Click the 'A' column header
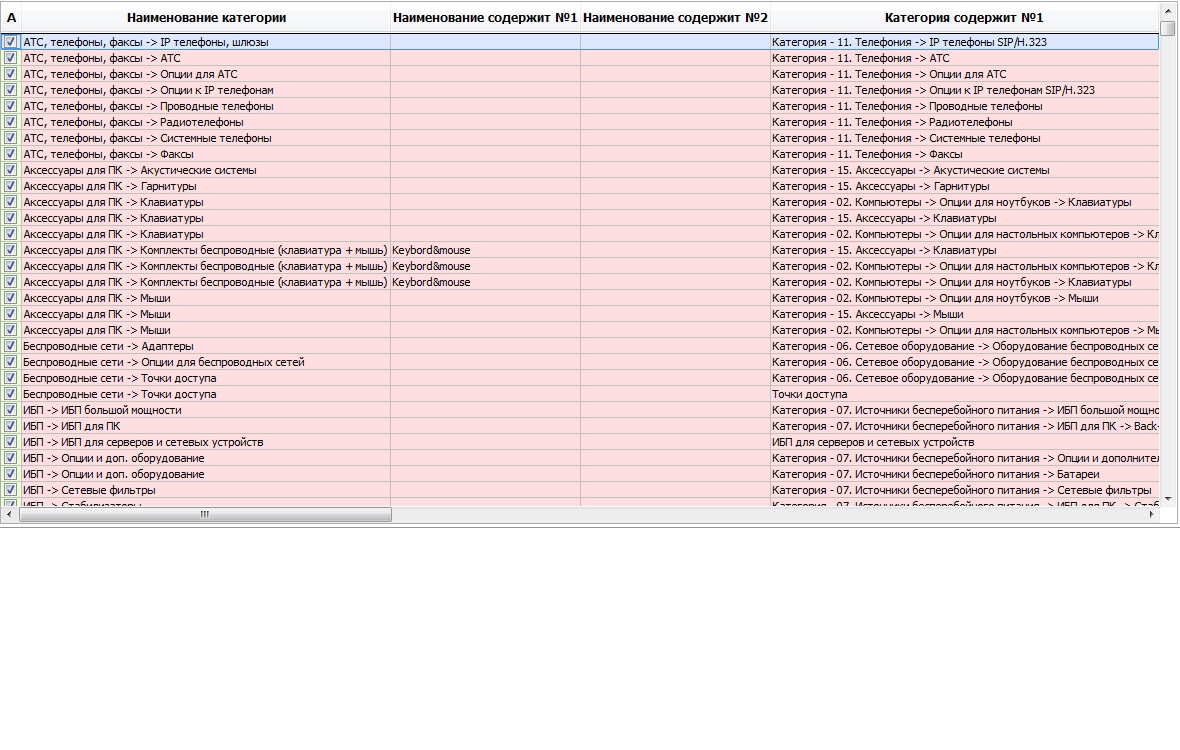 [11, 17]
